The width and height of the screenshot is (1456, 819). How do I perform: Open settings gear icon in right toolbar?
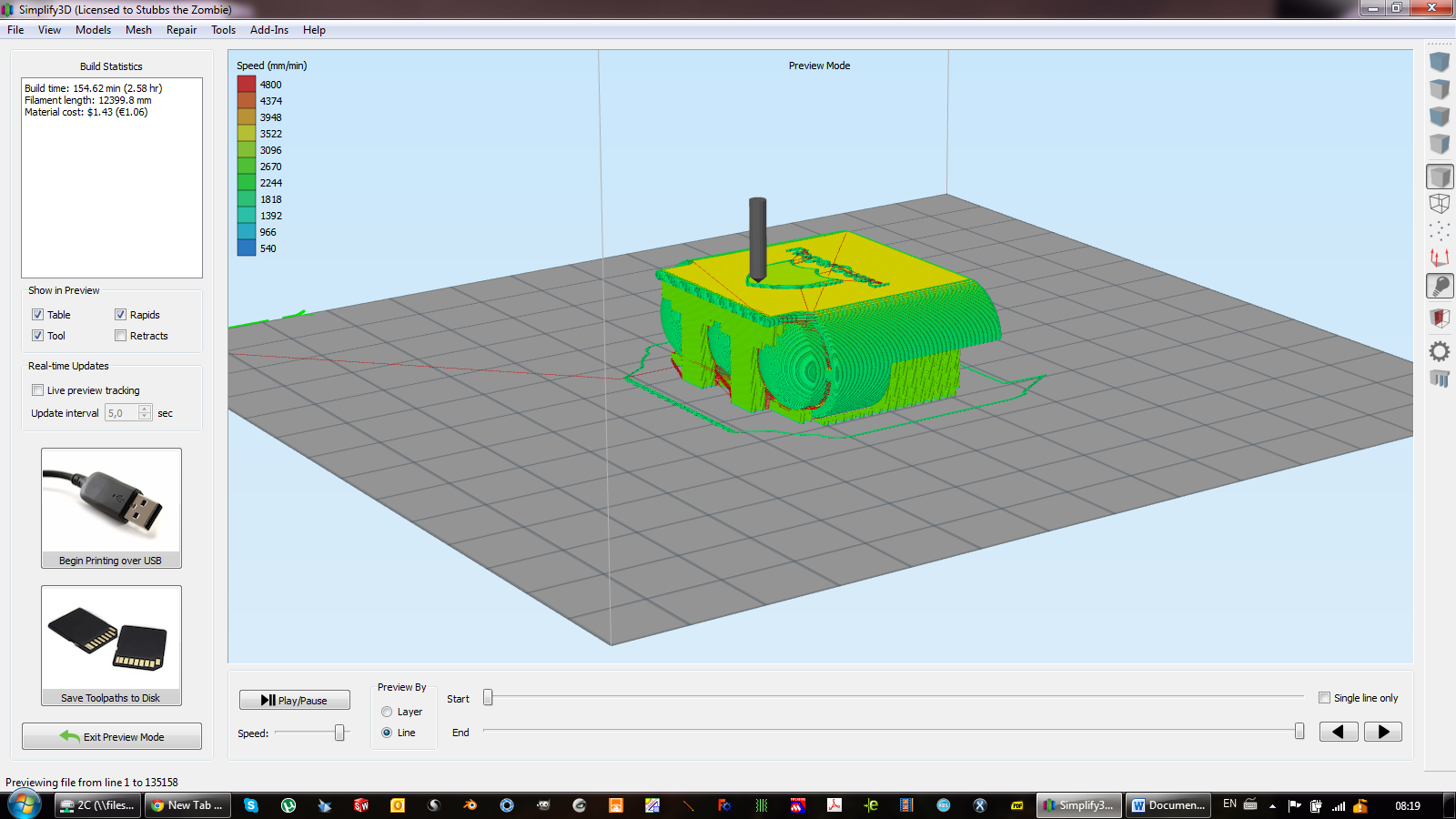pos(1440,351)
